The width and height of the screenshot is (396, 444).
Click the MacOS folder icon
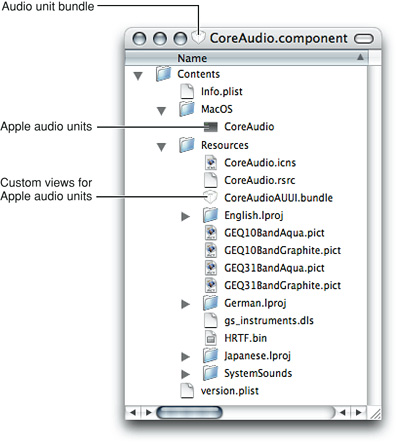click(x=187, y=109)
